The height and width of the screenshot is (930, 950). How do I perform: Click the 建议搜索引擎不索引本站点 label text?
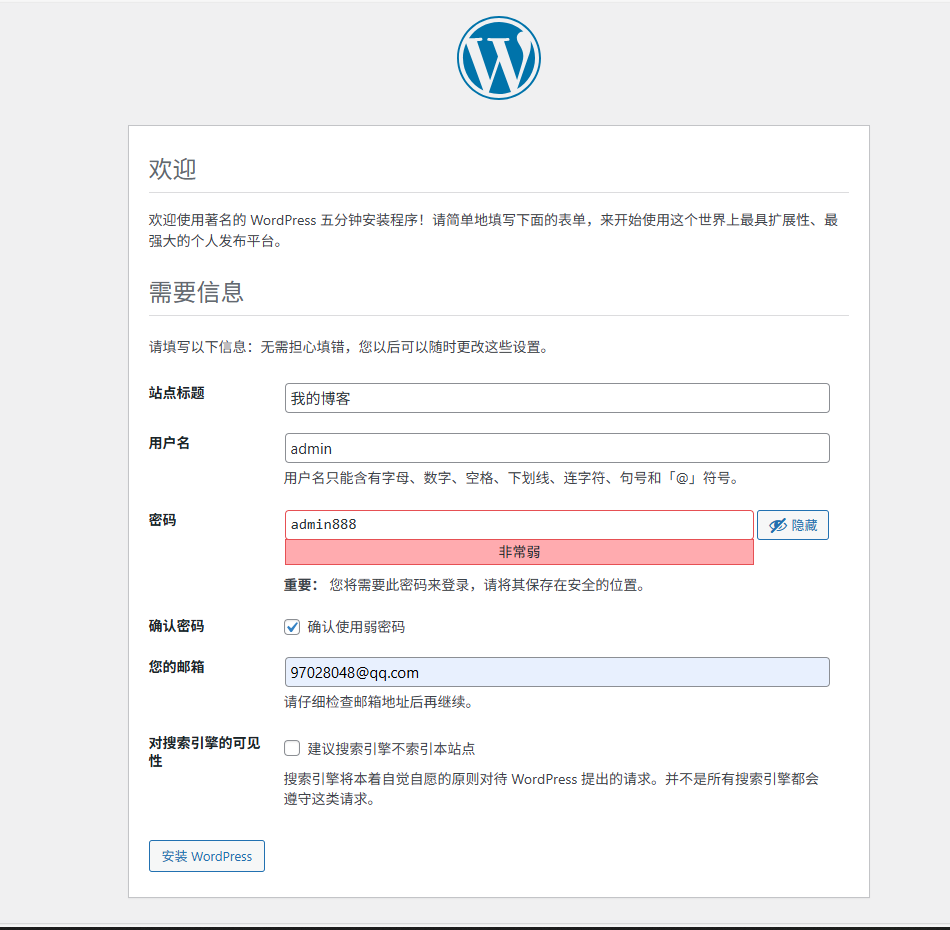click(391, 748)
